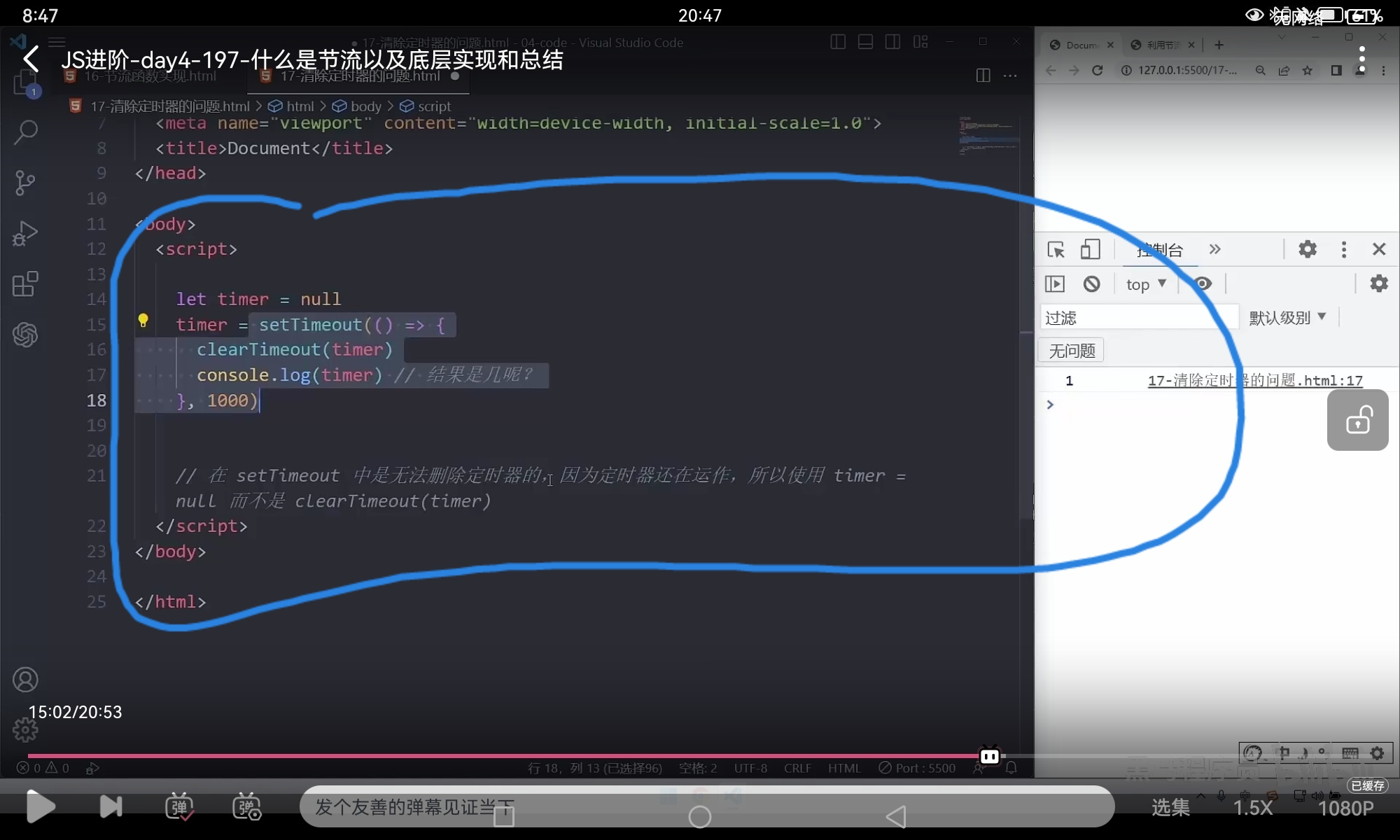Open VS Code Extensions view icon
The width and height of the screenshot is (1400, 840).
click(x=25, y=284)
